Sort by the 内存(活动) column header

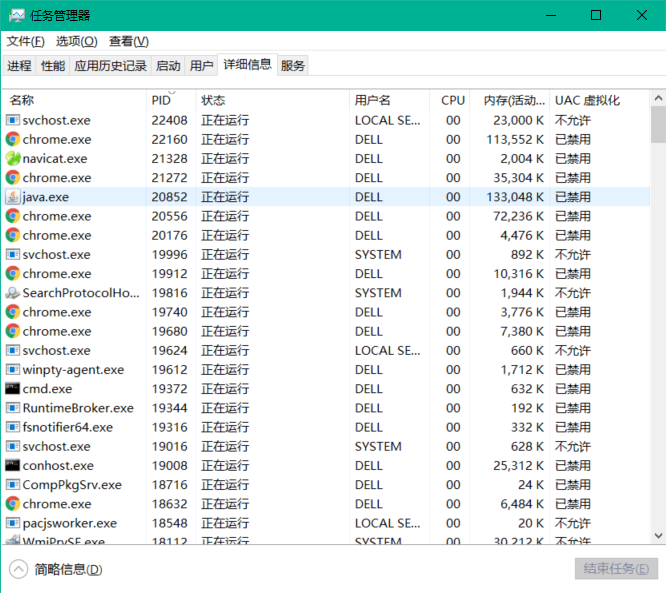(510, 100)
